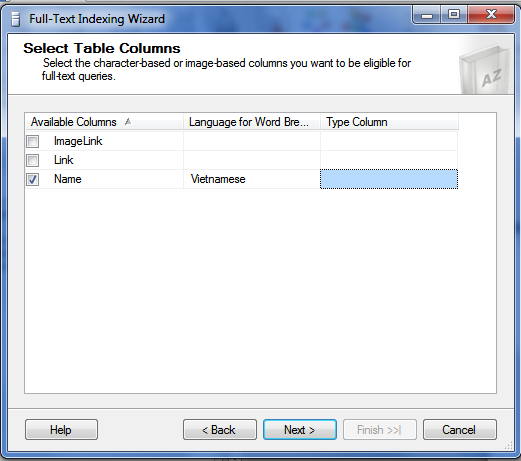
Task: Click the Next button
Action: tap(300, 430)
